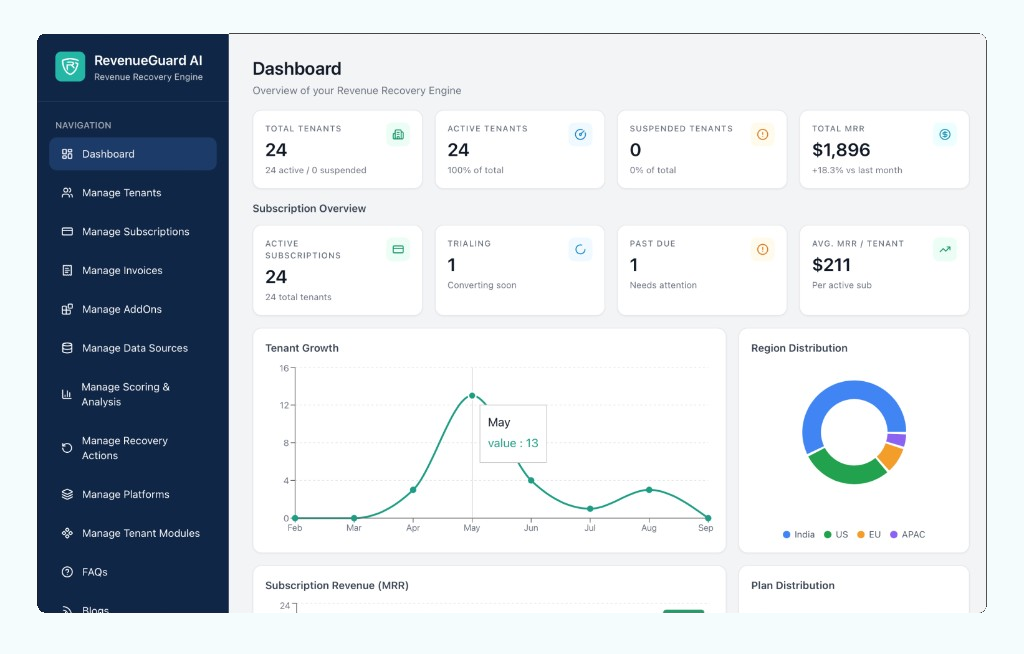Image resolution: width=1024 pixels, height=654 pixels.
Task: Click the "Needs attention" text on Past Due
Action: pos(664,285)
